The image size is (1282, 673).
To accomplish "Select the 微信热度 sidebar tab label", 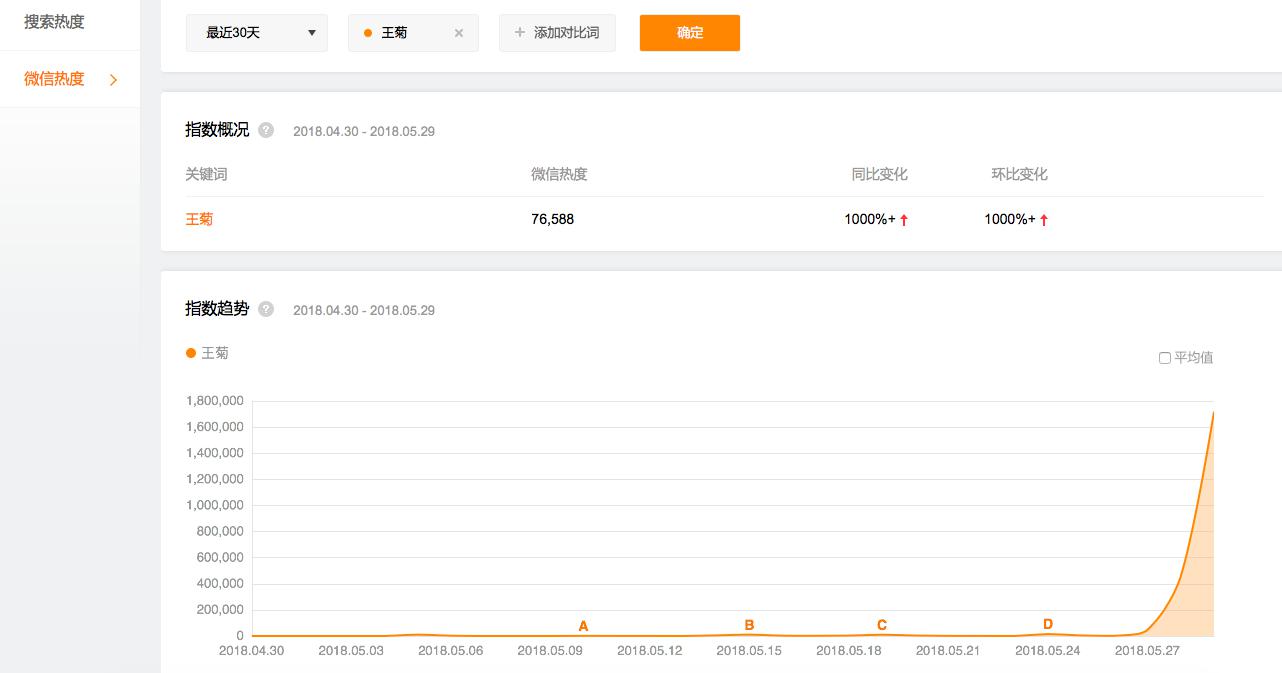I will point(54,79).
